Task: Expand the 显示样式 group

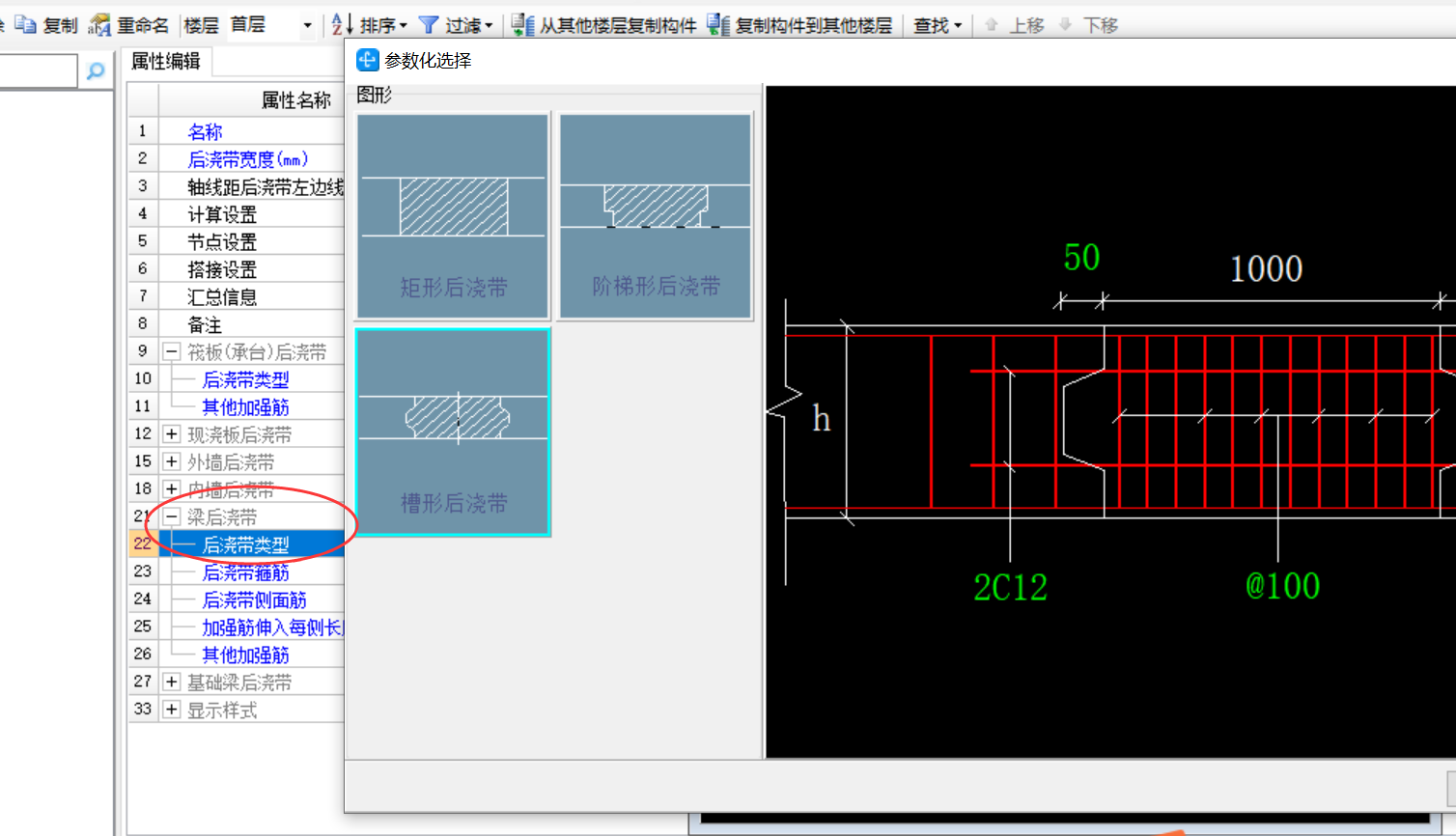Action: [x=172, y=710]
